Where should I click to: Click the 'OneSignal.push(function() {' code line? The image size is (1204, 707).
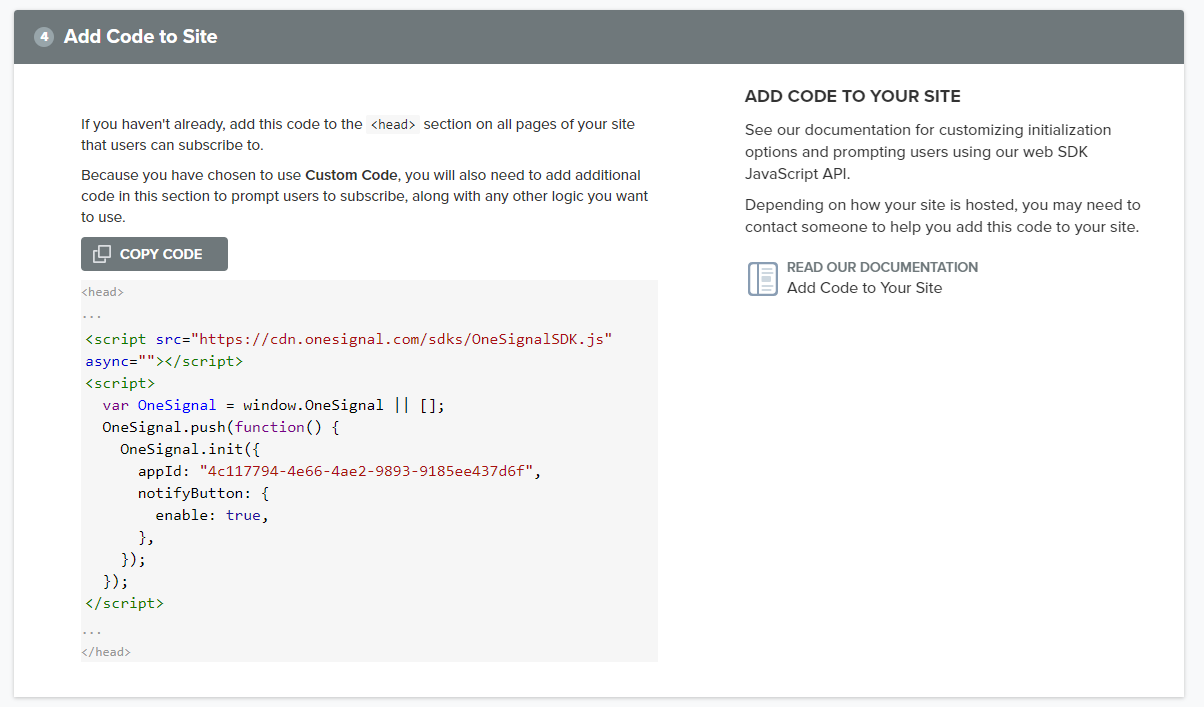tap(222, 427)
